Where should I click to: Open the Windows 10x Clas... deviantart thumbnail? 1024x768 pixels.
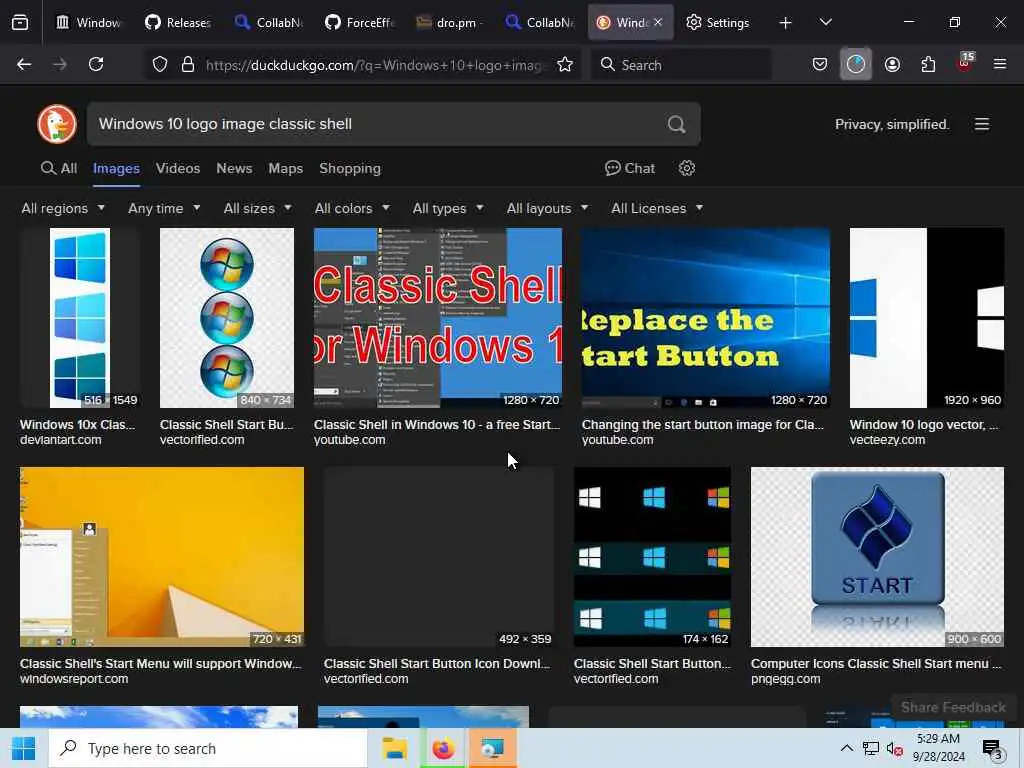coord(80,318)
